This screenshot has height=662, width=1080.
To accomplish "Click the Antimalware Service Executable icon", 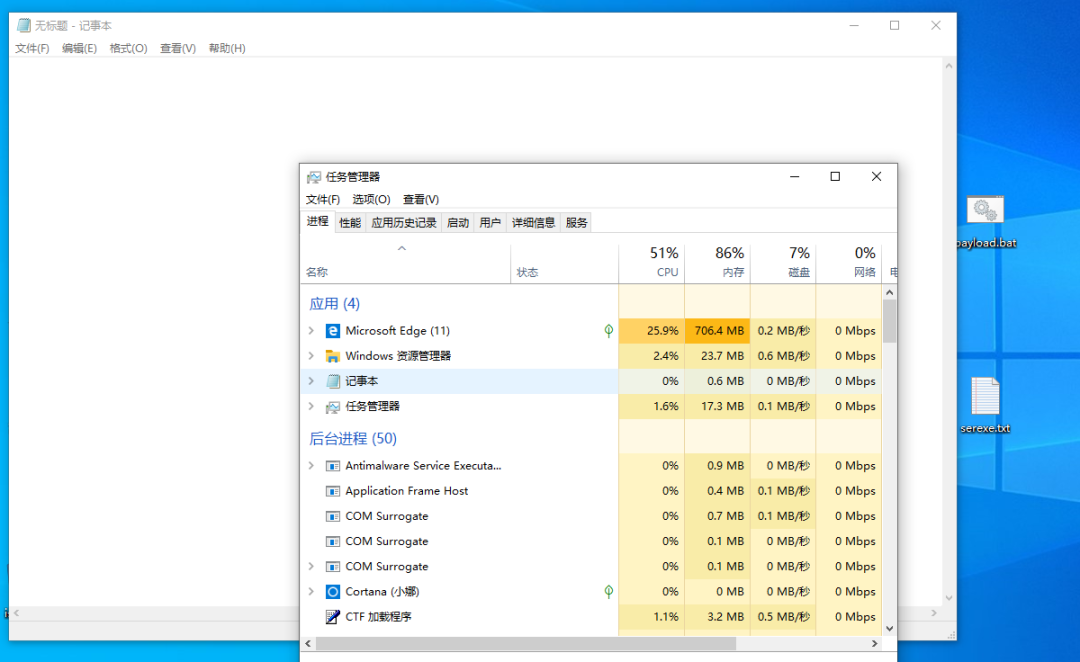I will (x=333, y=466).
